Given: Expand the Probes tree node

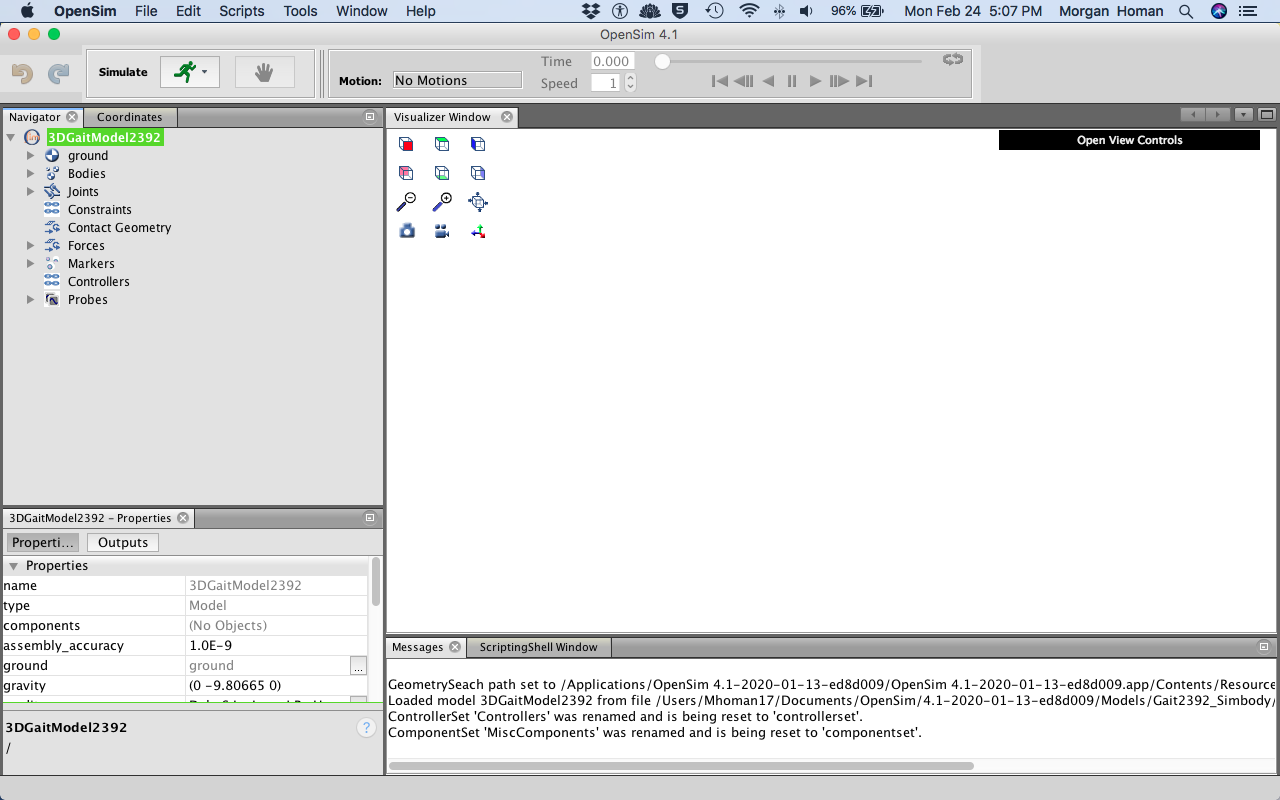Looking at the screenshot, I should coord(30,300).
